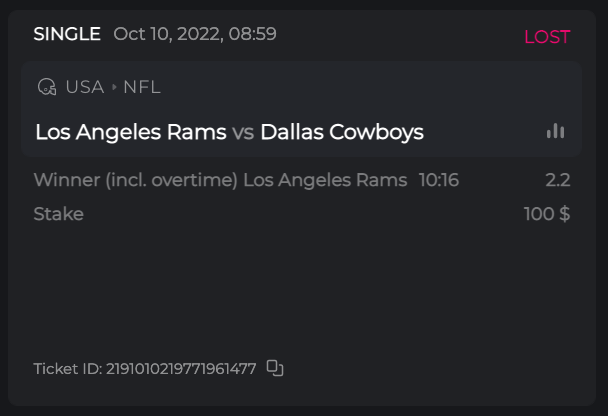Copy the ticket ID using the copy icon

point(275,368)
